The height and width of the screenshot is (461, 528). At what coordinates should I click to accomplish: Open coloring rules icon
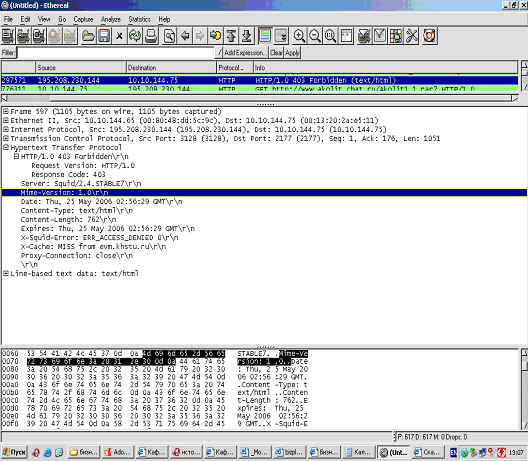coord(396,36)
